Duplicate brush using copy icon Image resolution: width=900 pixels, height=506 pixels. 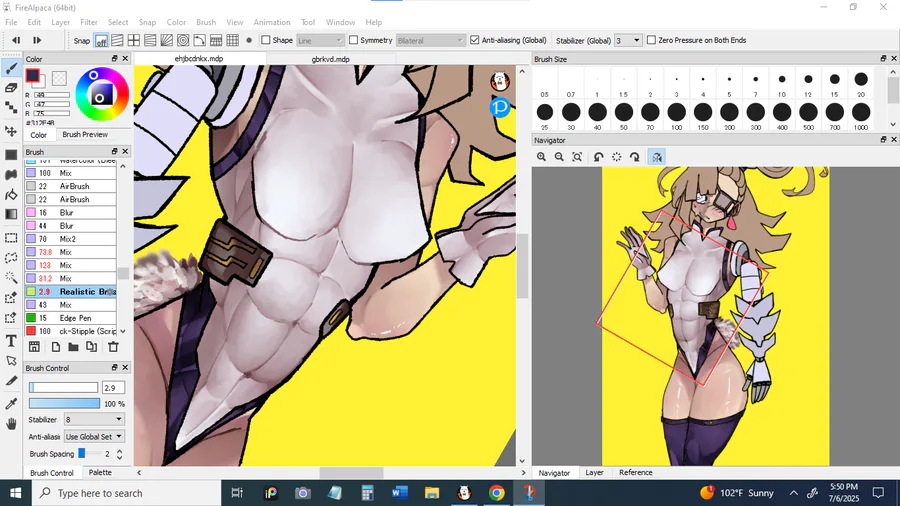tap(91, 347)
